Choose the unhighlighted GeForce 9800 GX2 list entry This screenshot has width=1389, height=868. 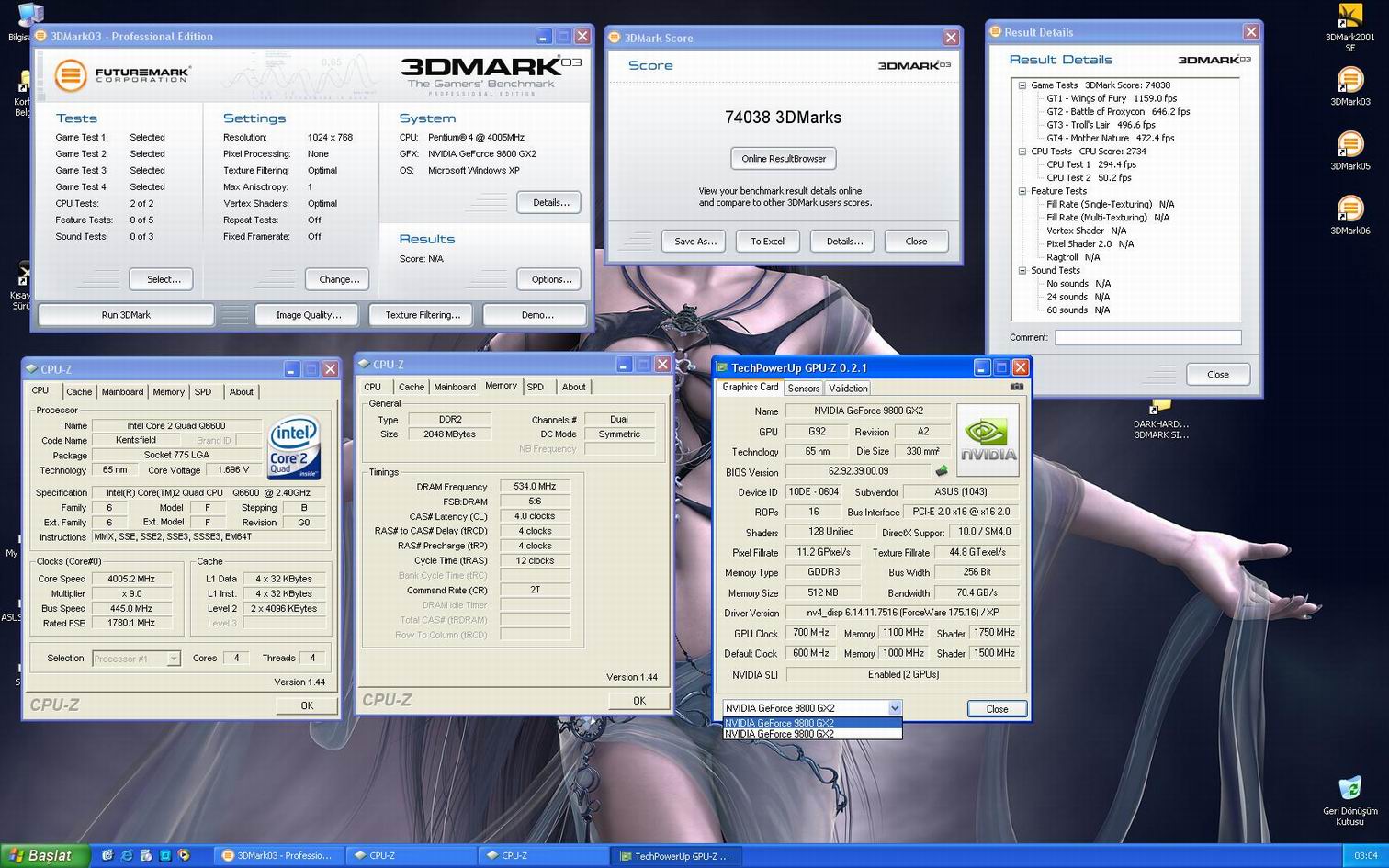coord(812,734)
